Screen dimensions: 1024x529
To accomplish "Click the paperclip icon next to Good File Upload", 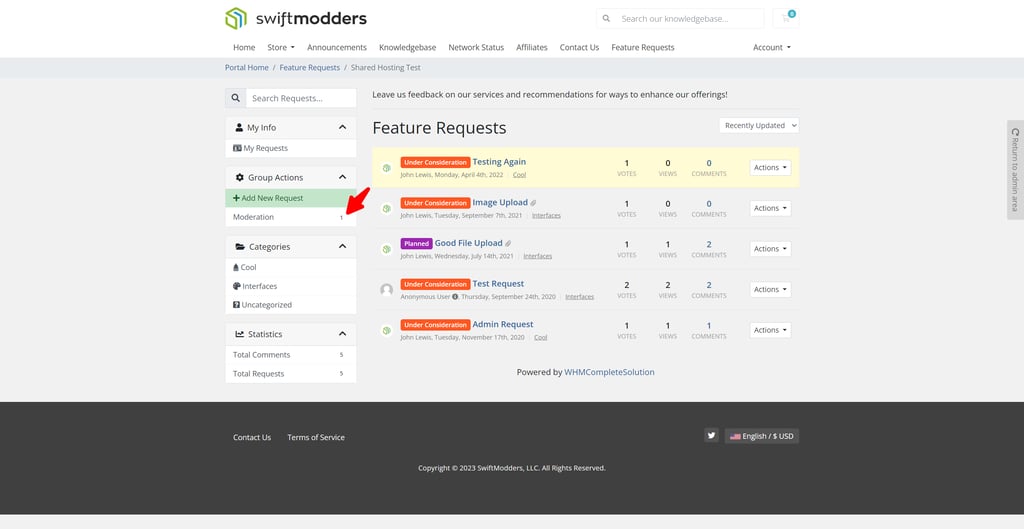I will click(508, 244).
